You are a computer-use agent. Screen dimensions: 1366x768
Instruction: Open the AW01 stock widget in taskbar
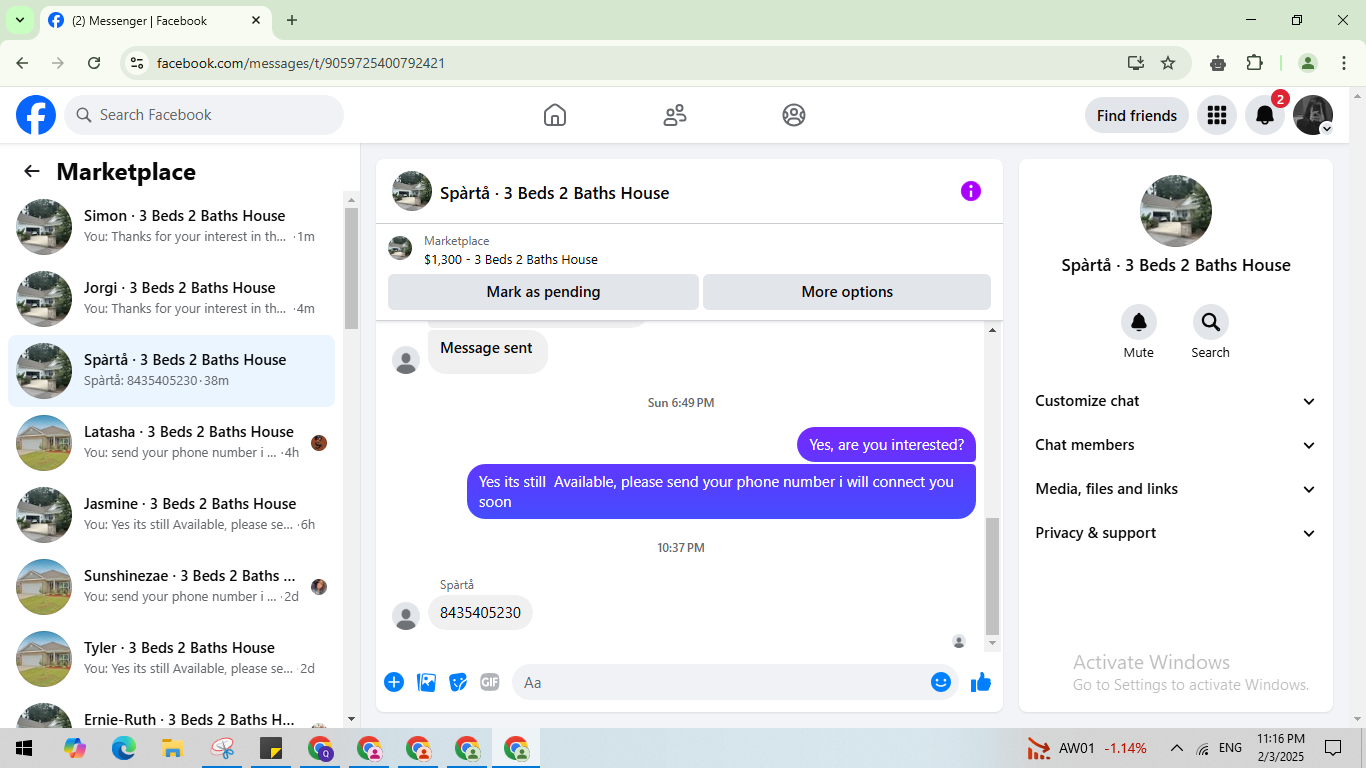[x=1087, y=748]
